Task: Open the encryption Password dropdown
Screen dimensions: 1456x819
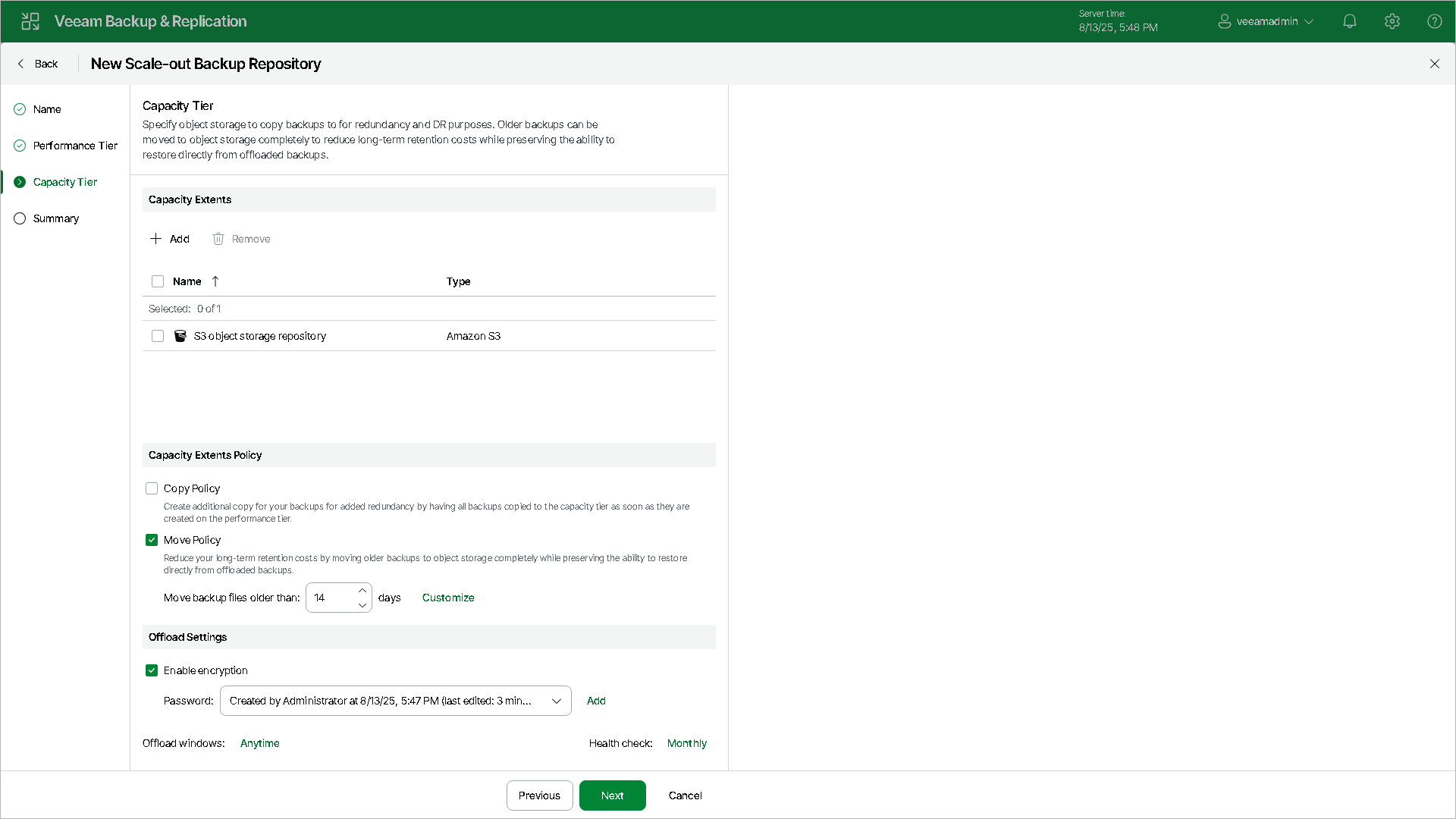Action: (x=396, y=701)
